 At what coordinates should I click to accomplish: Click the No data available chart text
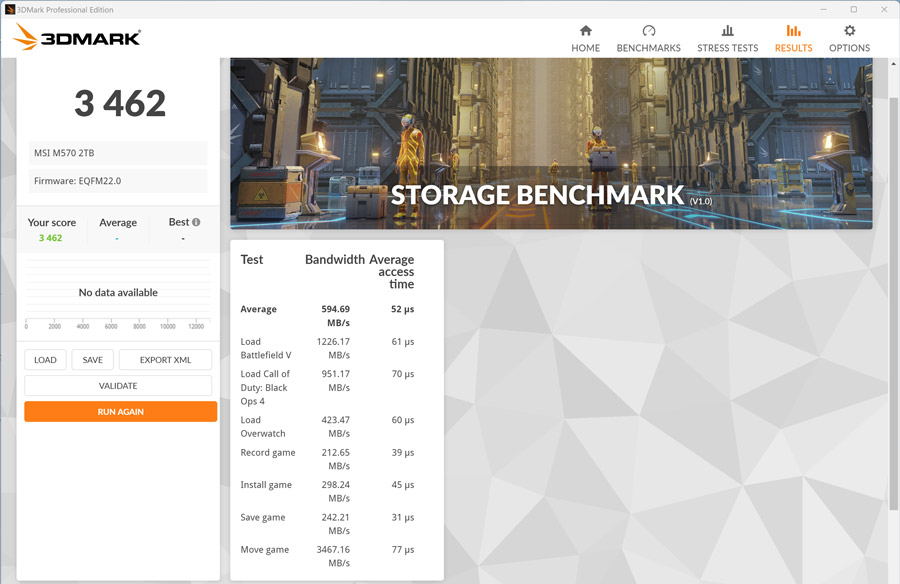pyautogui.click(x=118, y=292)
